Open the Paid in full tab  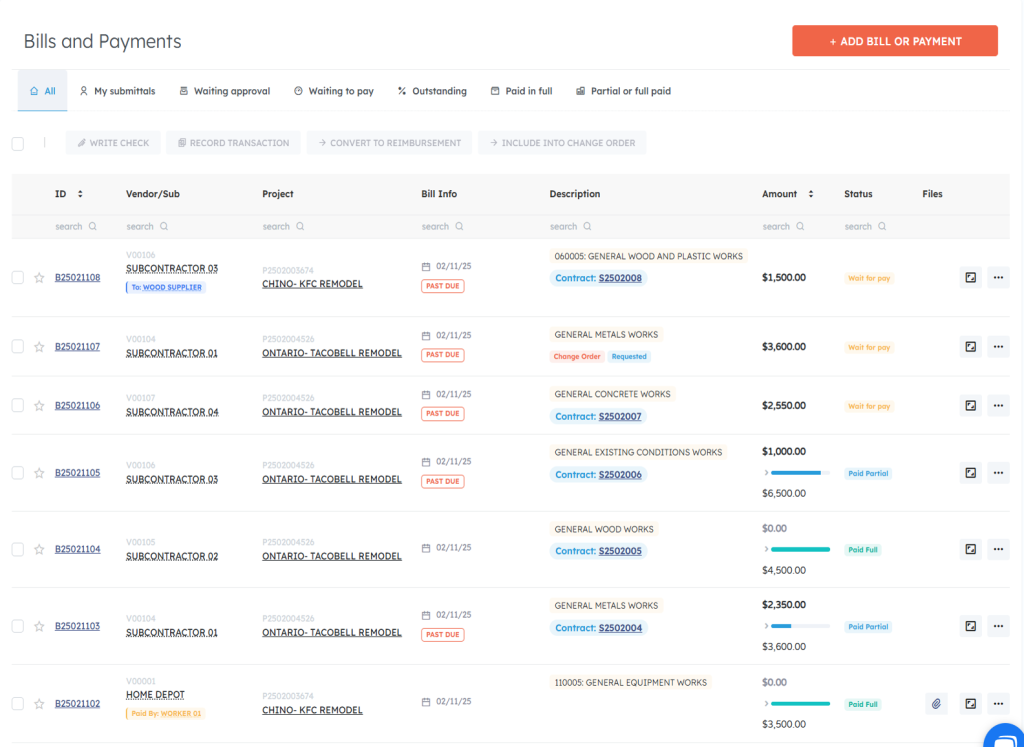pos(521,91)
